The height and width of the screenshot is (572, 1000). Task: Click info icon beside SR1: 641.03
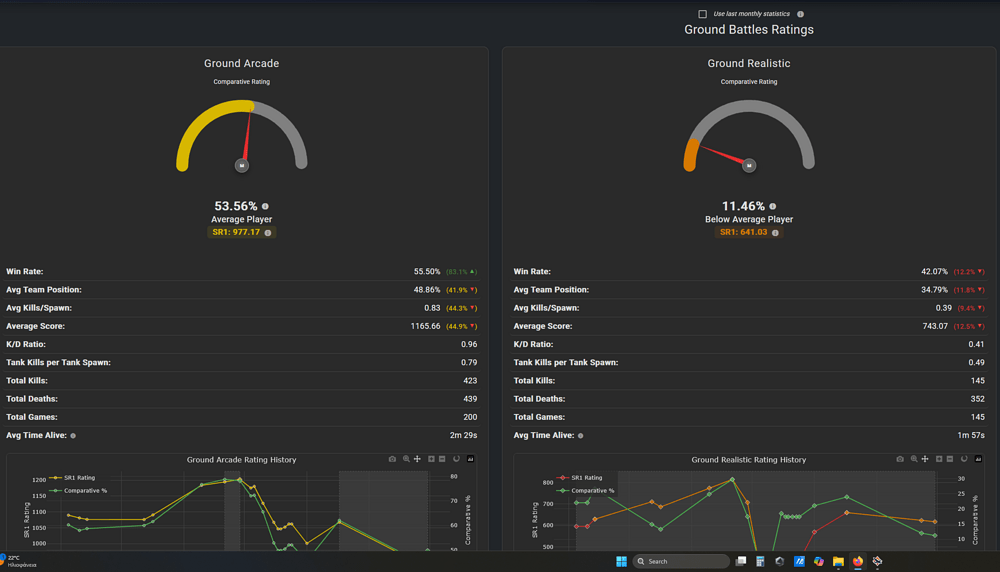pos(776,233)
